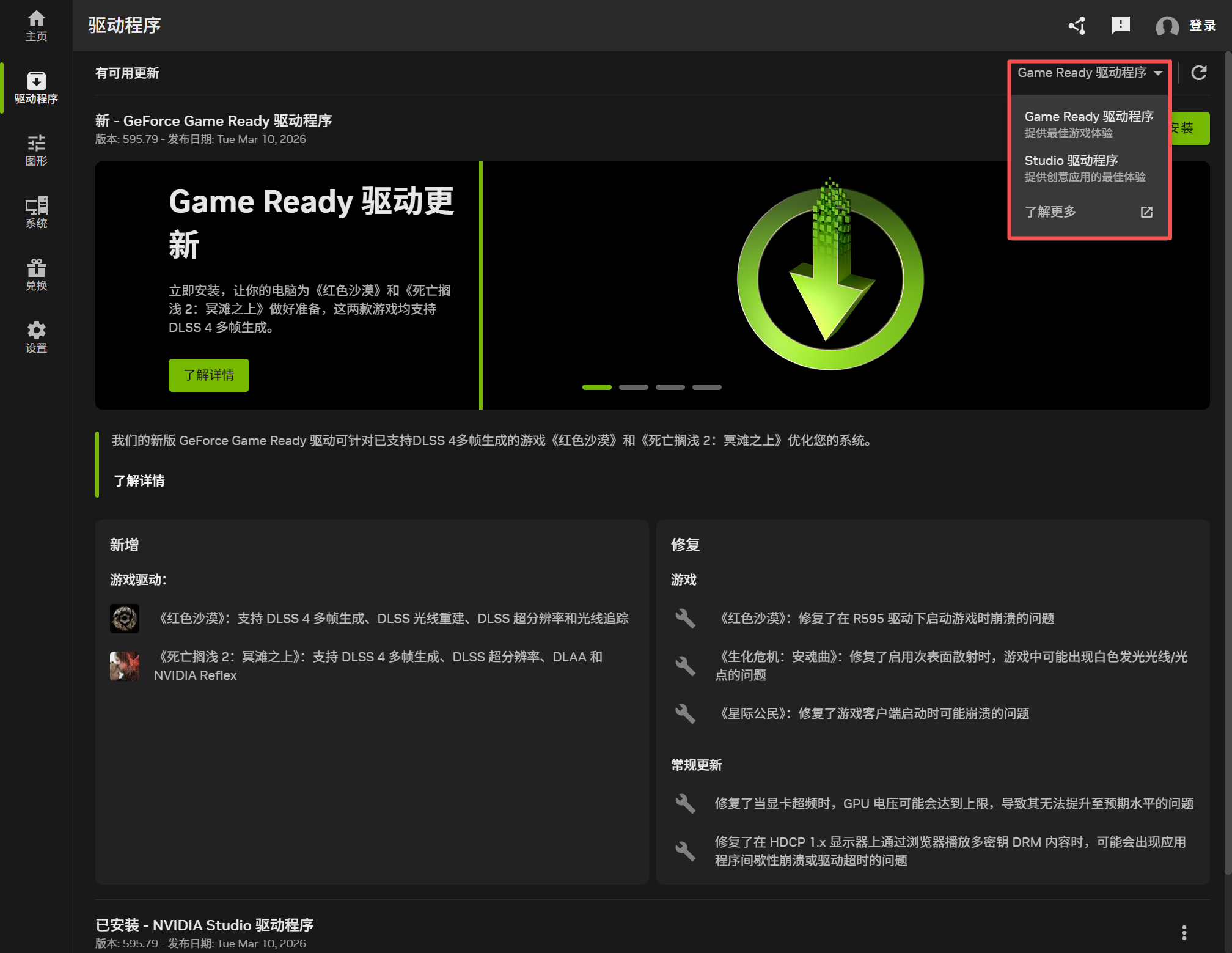This screenshot has width=1232, height=953.
Task: Open options menu for installed Studio driver
Action: (x=1184, y=933)
